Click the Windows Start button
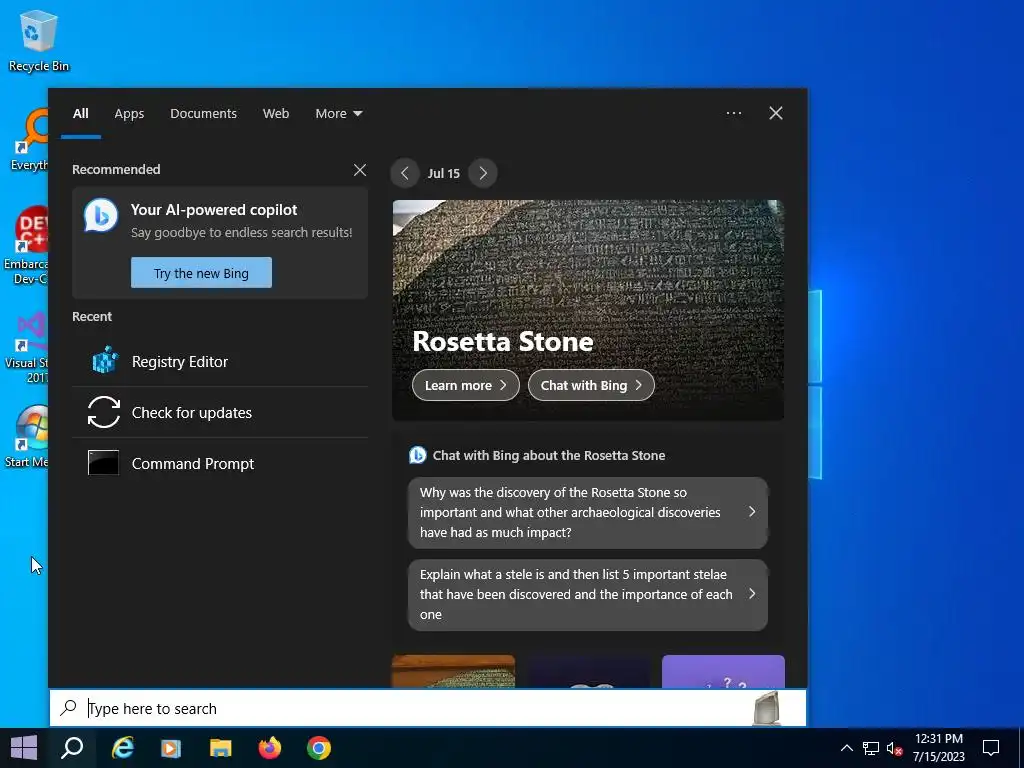Screen dimensions: 1024x768 24,748
